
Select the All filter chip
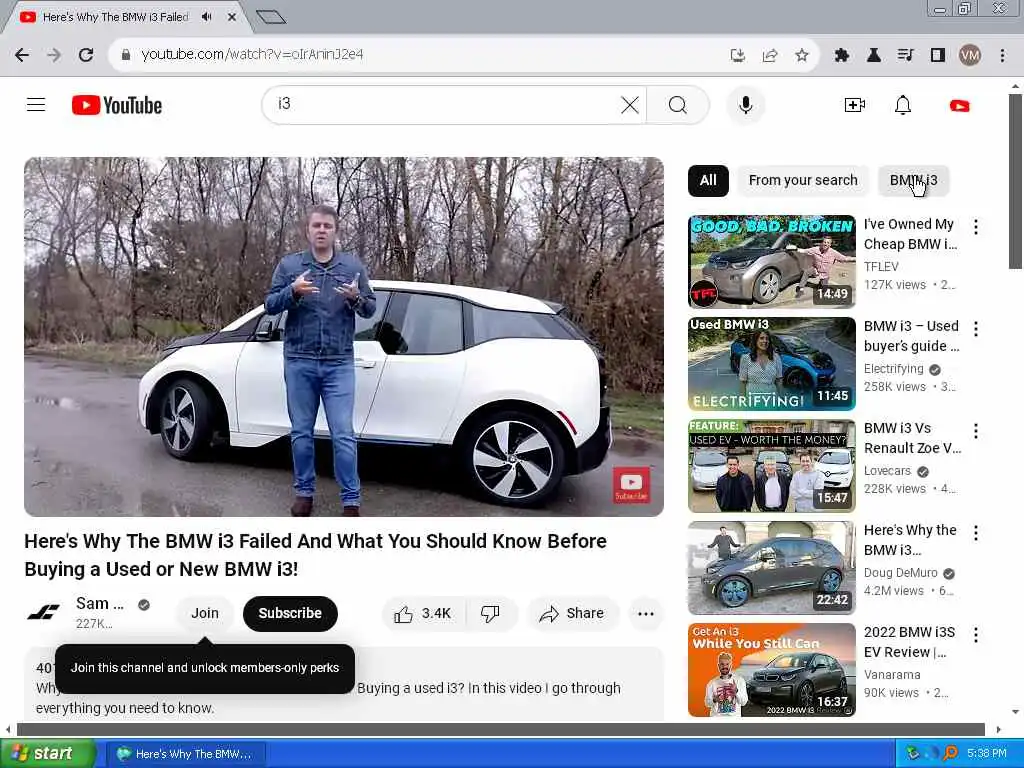pos(708,180)
